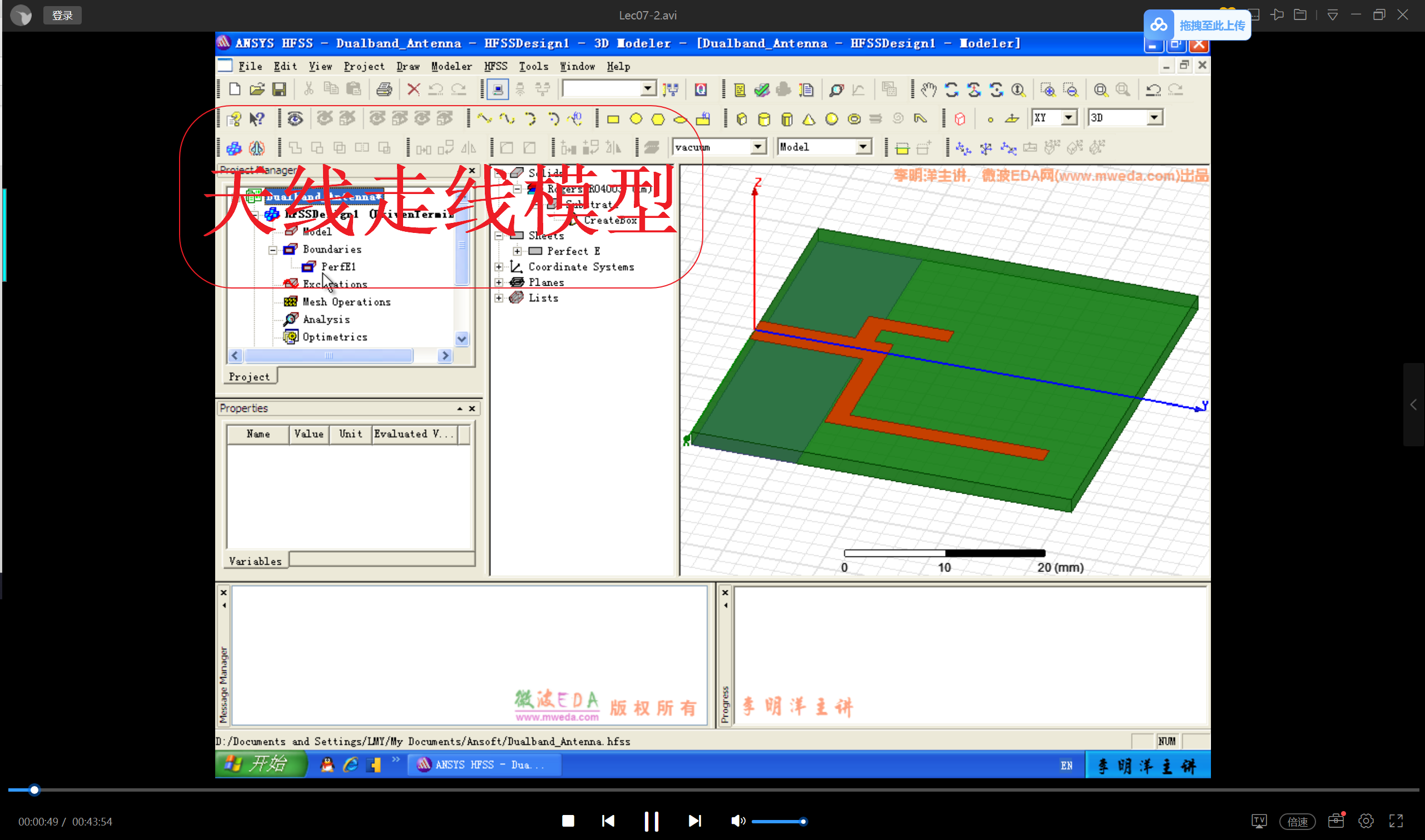Click the Fit all view icon

pos(1100,90)
